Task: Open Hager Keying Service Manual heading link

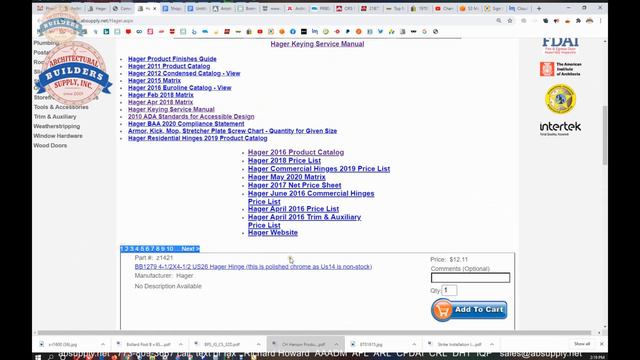Action: point(317,44)
